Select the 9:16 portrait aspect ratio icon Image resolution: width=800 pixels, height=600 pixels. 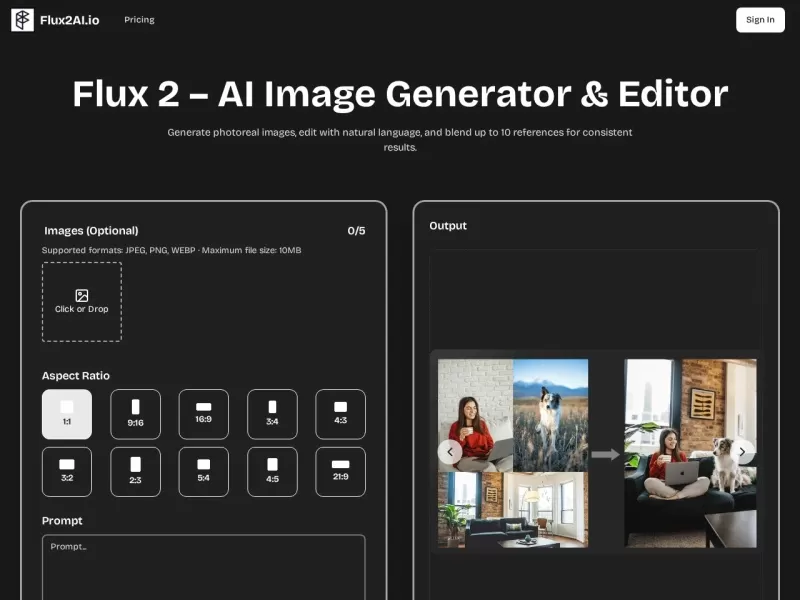135,413
